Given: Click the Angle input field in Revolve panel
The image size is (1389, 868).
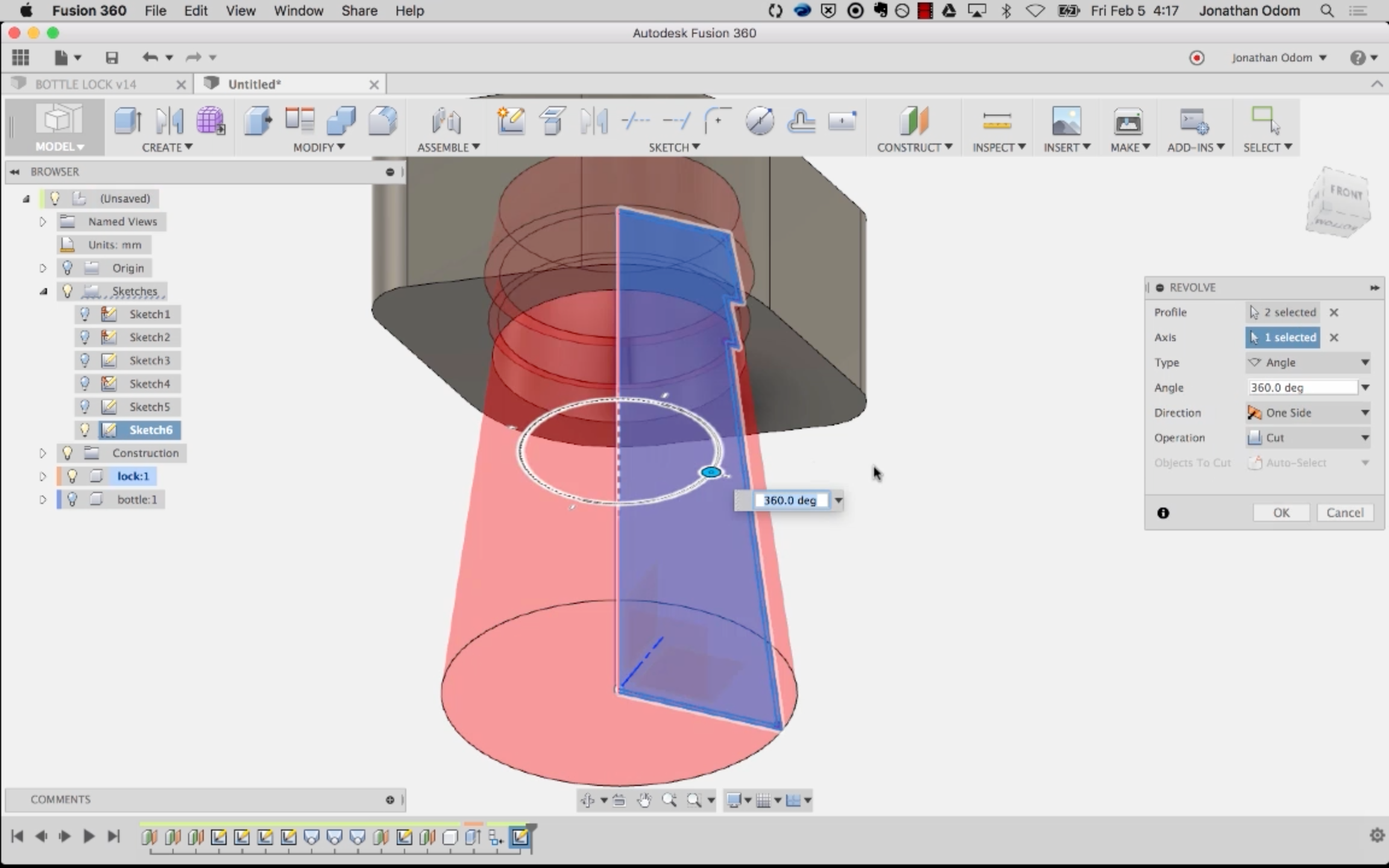Looking at the screenshot, I should tap(1301, 388).
